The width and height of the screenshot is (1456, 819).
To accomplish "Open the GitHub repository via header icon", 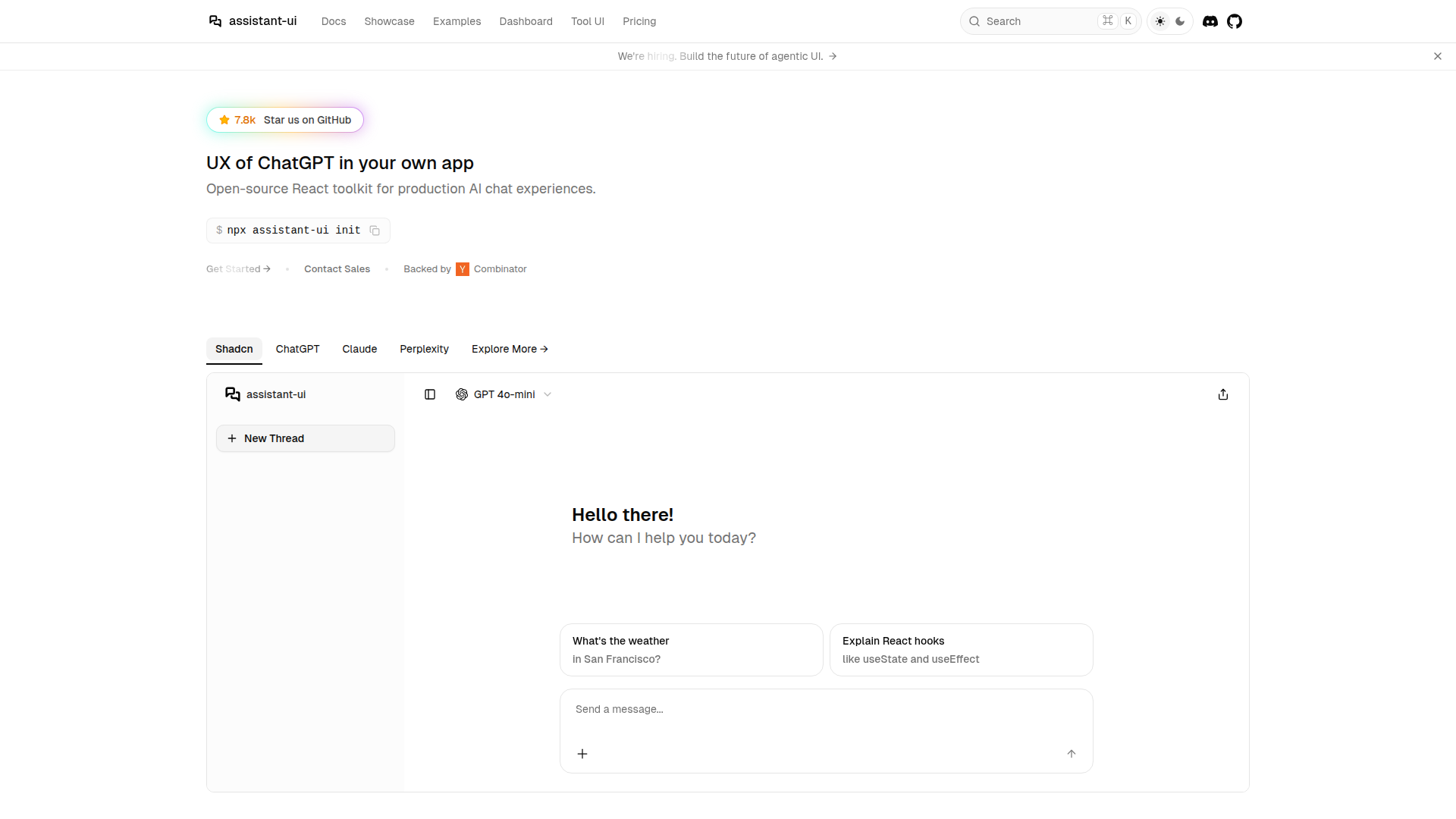I will pos(1235,21).
